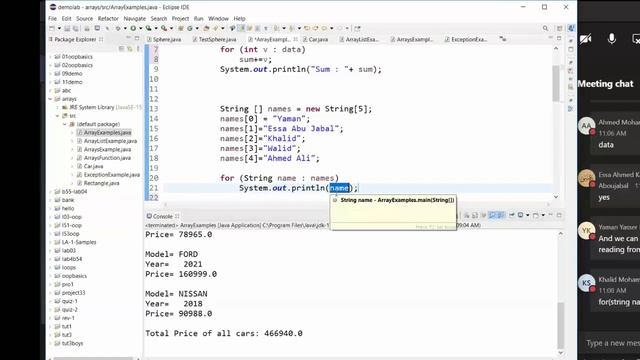Viewport: 640px width, 360px height.
Task: Click the Open Console icon
Action: tap(536, 215)
